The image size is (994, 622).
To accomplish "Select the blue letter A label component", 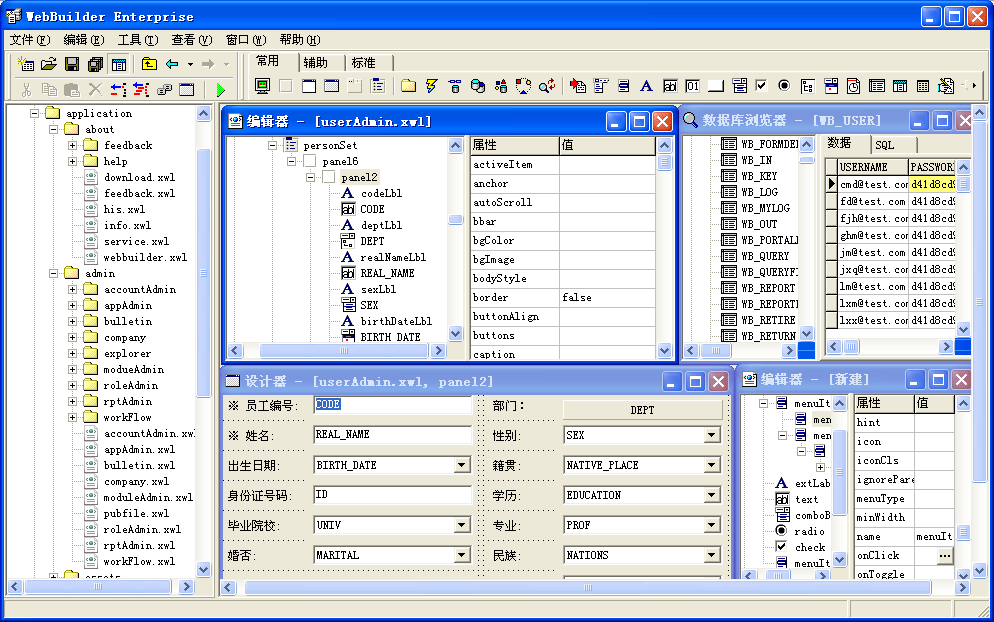I will coord(646,86).
